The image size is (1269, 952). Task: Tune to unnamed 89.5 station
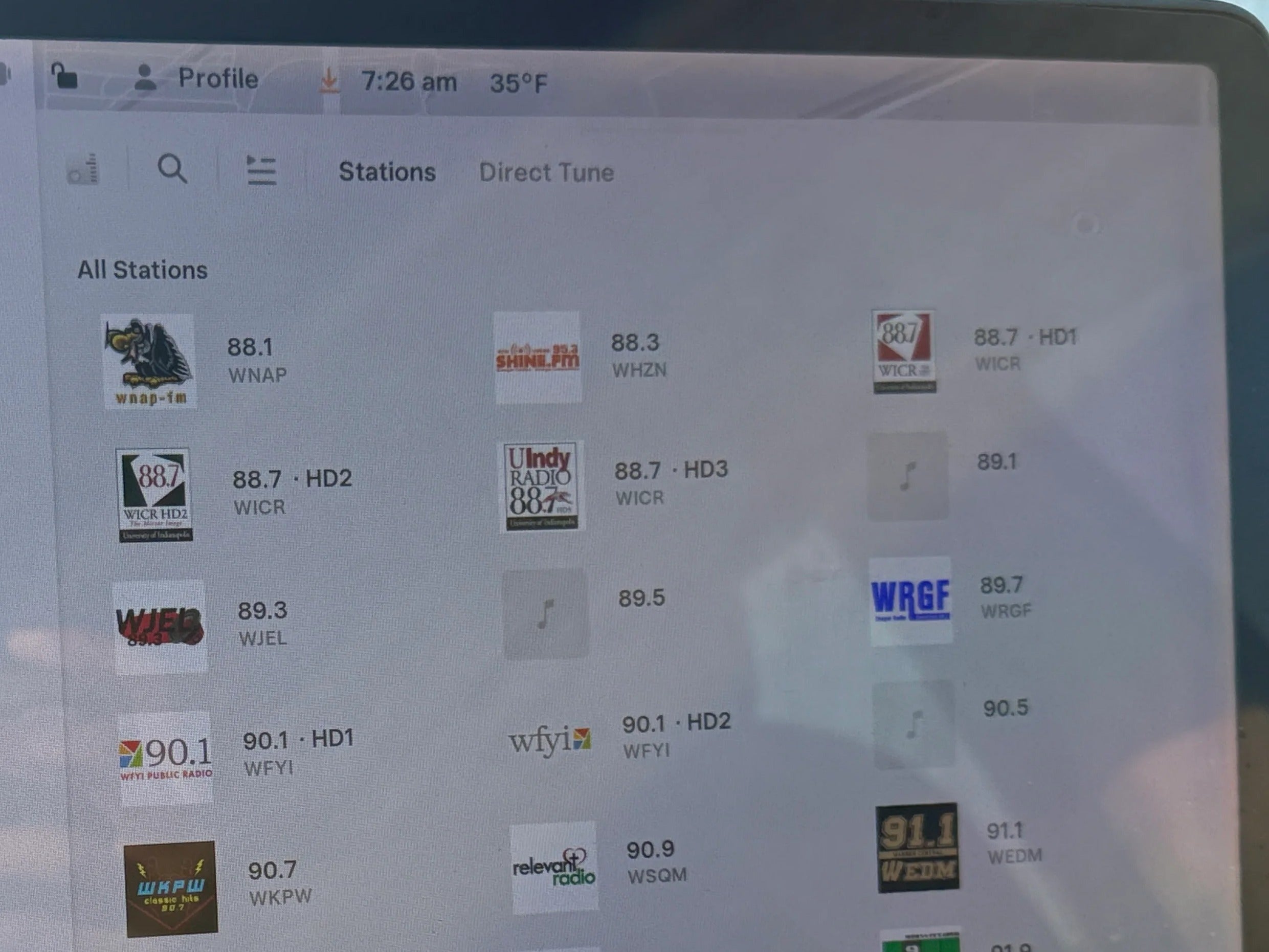click(x=641, y=599)
